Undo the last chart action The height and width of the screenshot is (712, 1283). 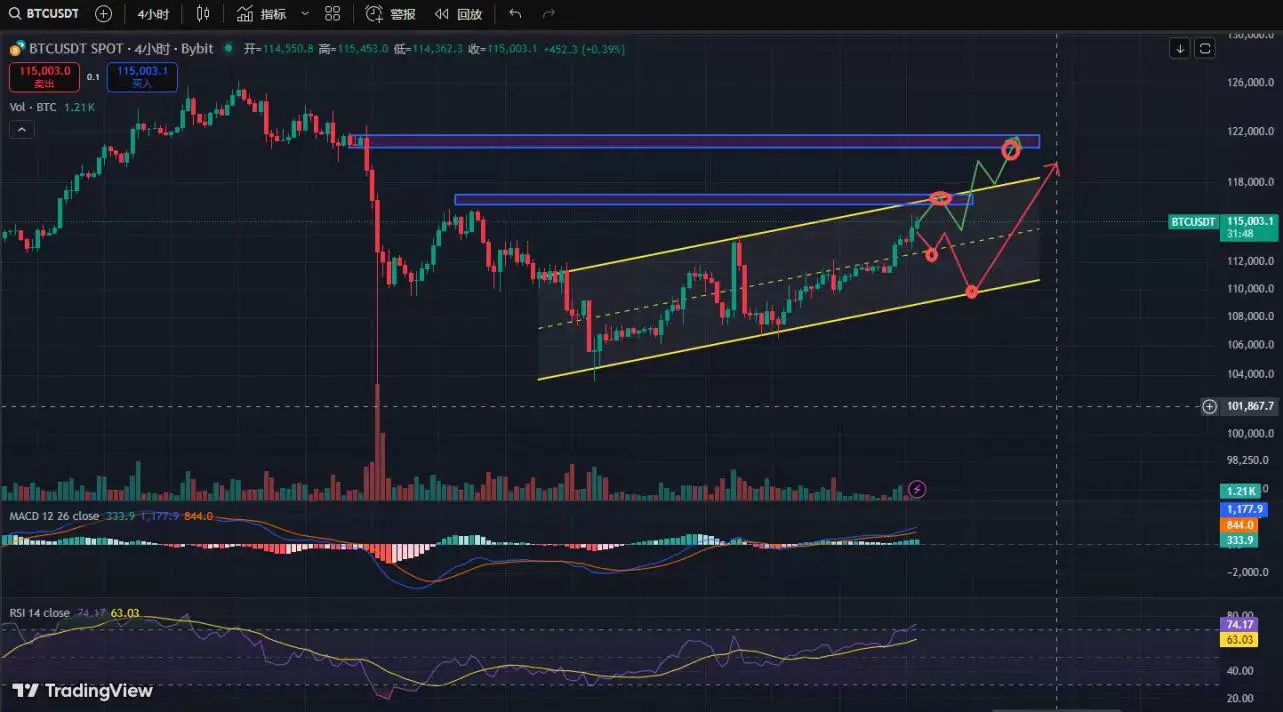coord(515,14)
